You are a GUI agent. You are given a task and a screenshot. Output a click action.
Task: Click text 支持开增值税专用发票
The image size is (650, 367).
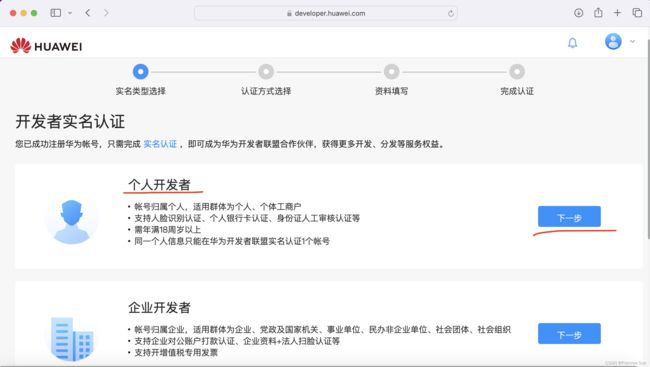[176, 352]
